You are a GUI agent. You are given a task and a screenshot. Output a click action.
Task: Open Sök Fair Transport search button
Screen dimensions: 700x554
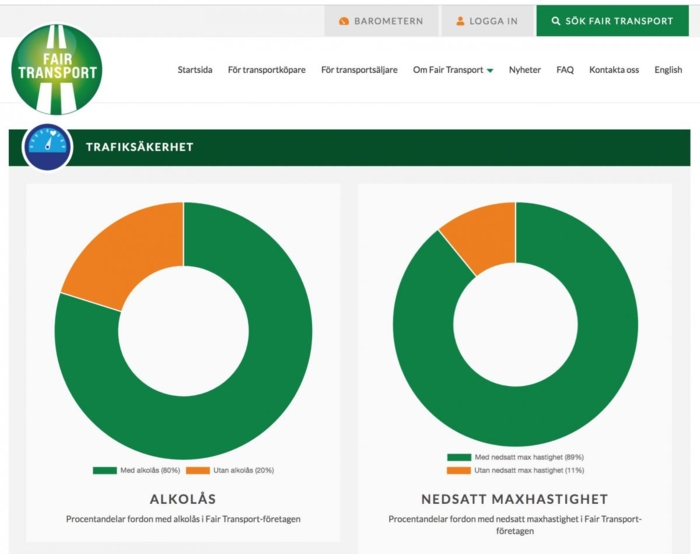pos(612,21)
